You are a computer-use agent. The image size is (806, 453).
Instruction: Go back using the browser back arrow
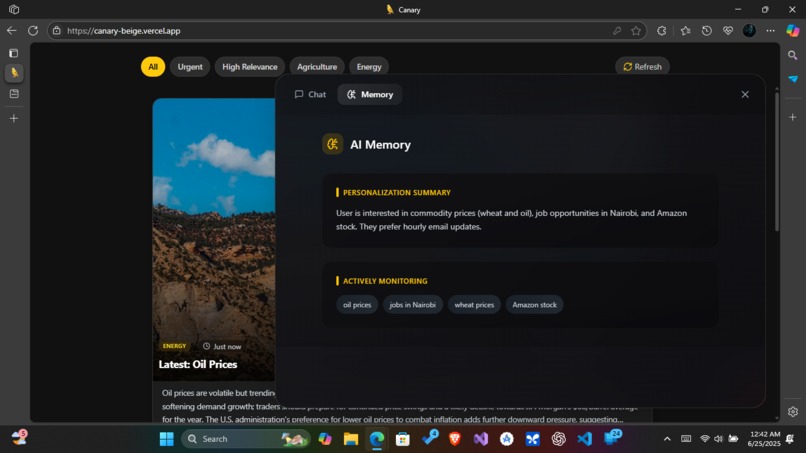(x=11, y=31)
